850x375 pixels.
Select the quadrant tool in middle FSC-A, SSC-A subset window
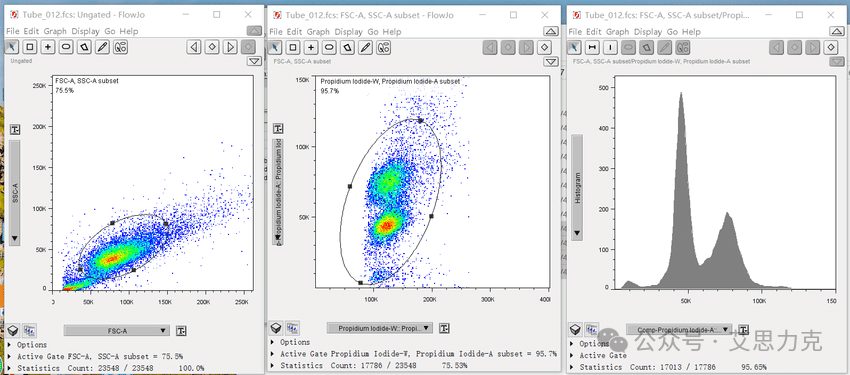pyautogui.click(x=311, y=47)
